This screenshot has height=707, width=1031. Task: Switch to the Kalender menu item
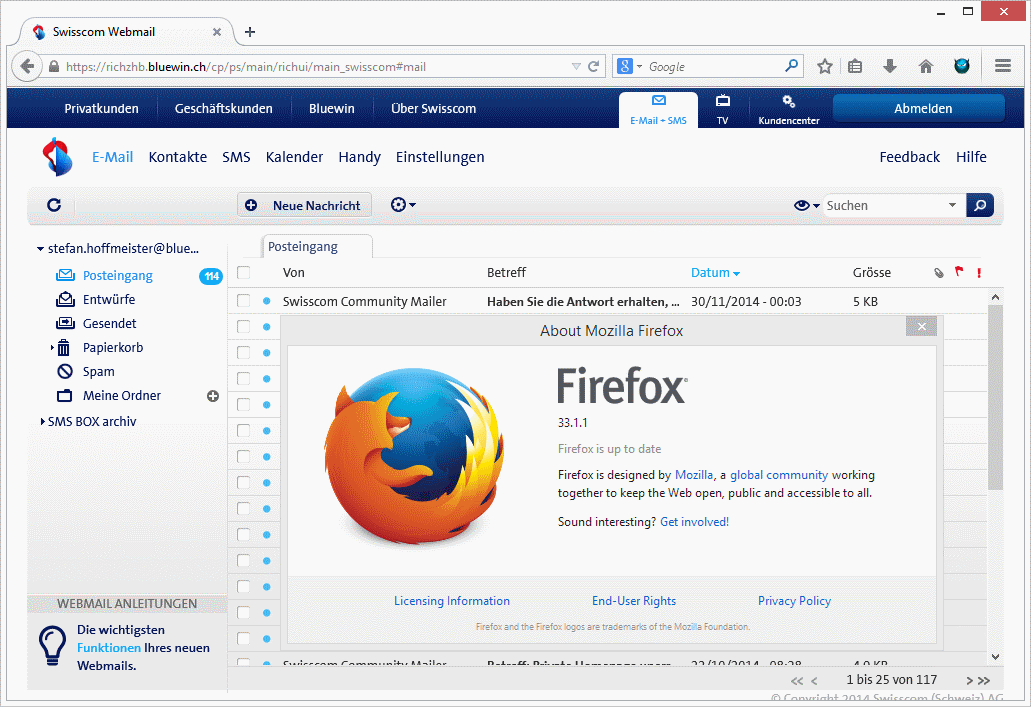(x=294, y=157)
